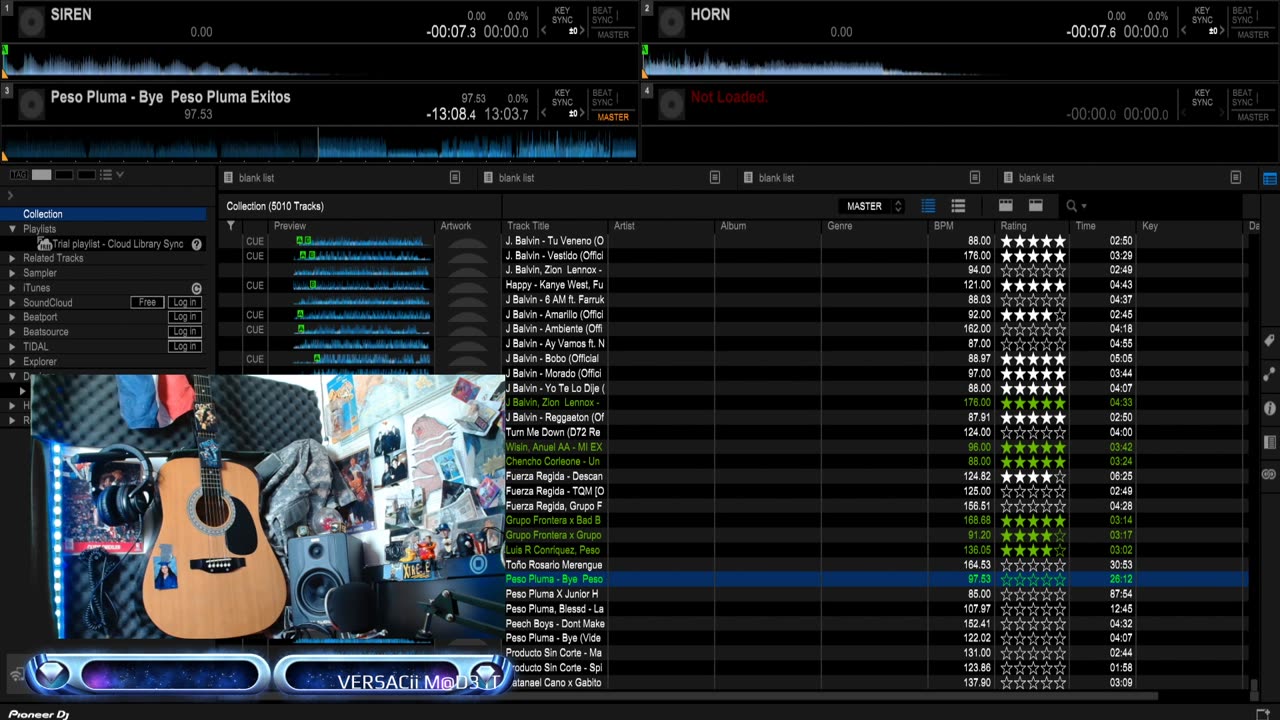Enable KEY SYNC on deck 2
Viewport: 1280px width, 720px height.
click(1202, 15)
